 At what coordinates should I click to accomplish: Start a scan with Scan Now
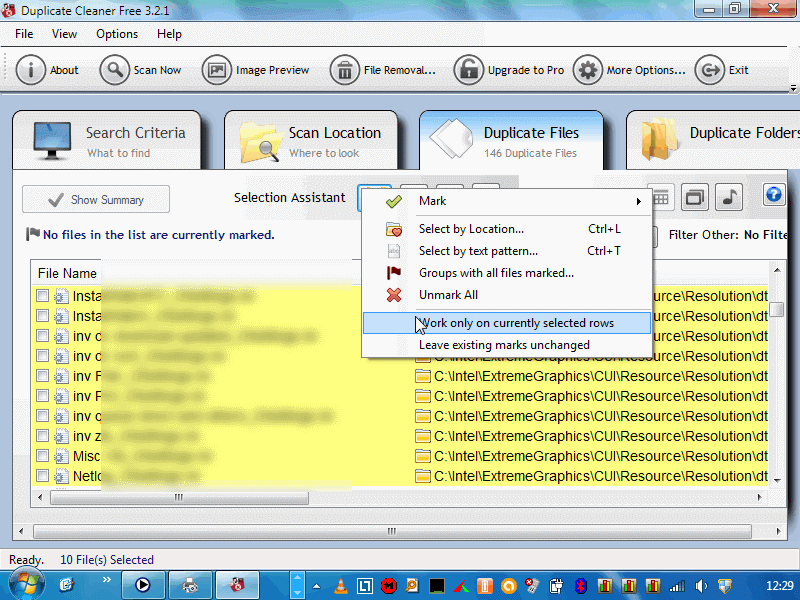pos(116,70)
